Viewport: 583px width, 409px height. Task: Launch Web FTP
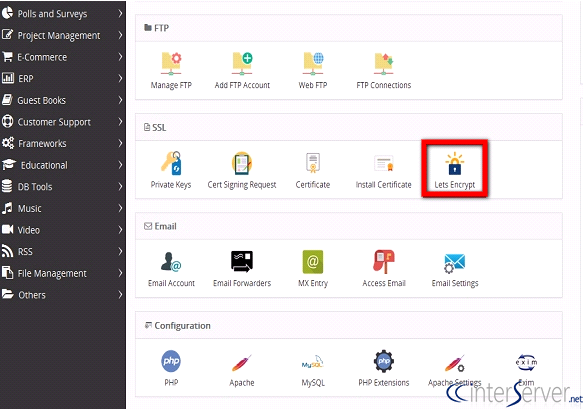coord(313,64)
